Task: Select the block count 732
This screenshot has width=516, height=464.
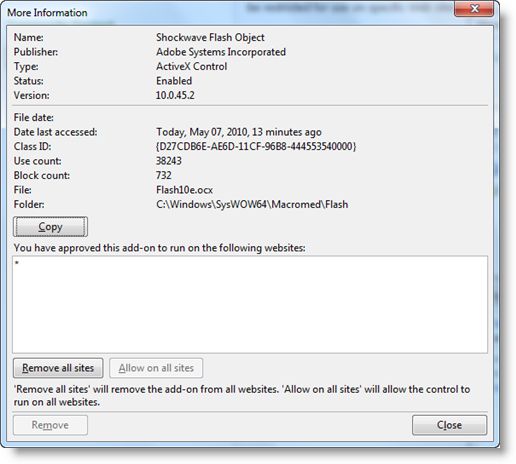Action: [164, 175]
